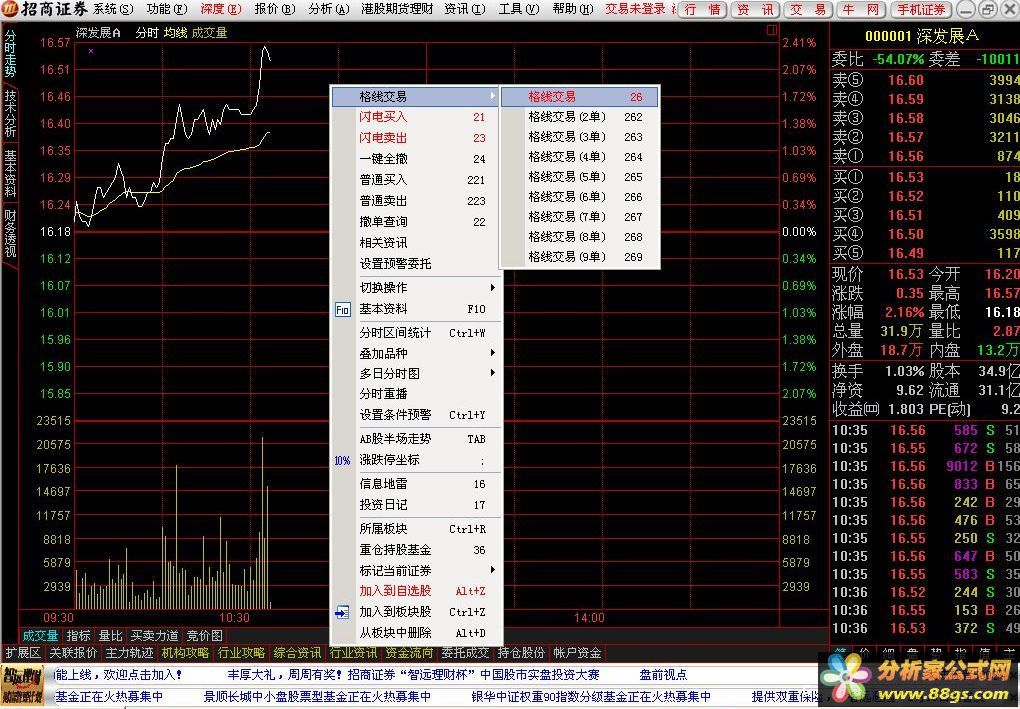Switch to 基本资料 side tab

click(10, 173)
